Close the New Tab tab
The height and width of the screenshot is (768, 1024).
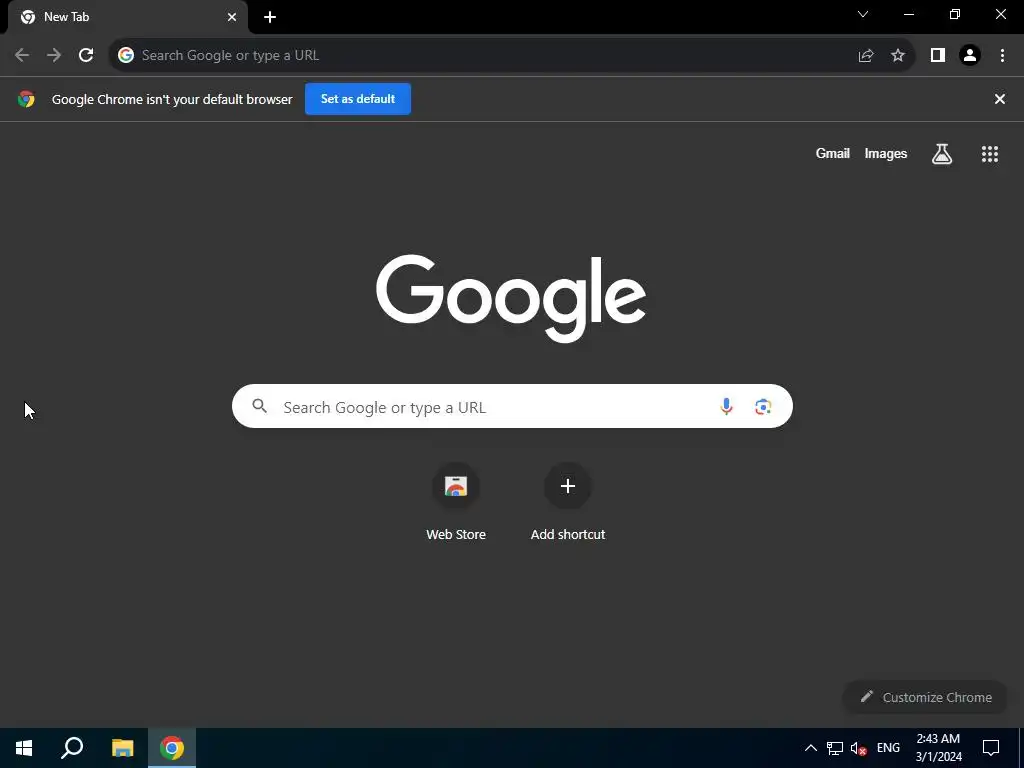232,17
